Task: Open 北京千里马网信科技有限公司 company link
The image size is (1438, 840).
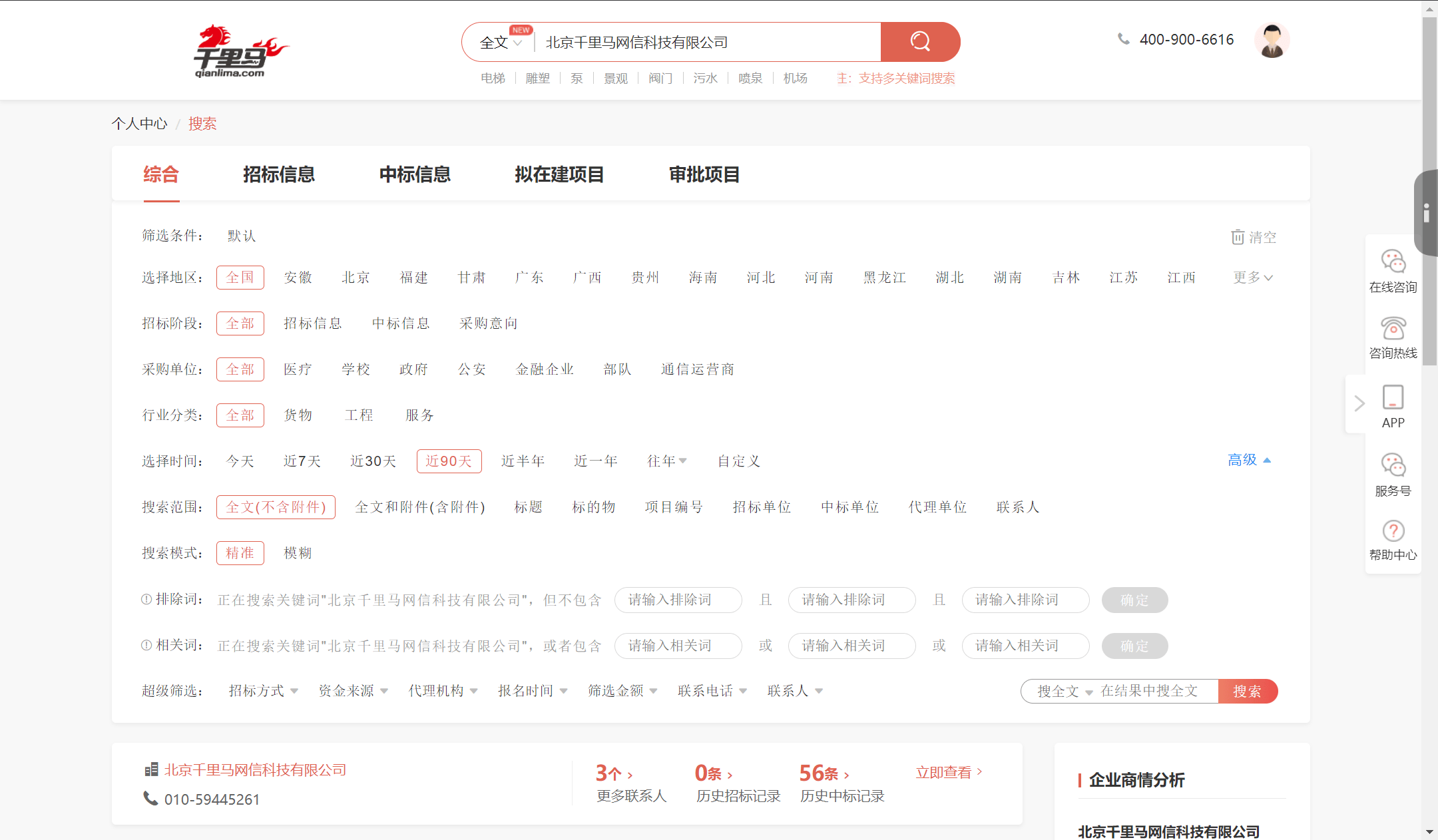Action: tap(256, 769)
